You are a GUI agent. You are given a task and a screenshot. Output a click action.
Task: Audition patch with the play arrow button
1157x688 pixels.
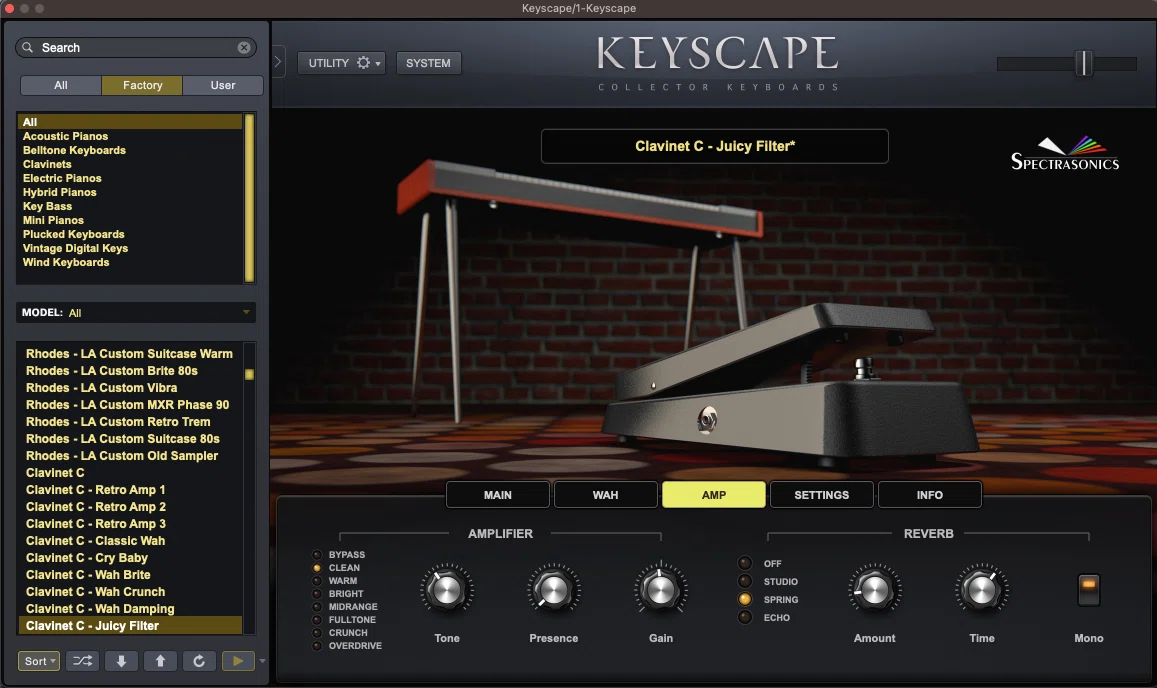click(x=238, y=661)
